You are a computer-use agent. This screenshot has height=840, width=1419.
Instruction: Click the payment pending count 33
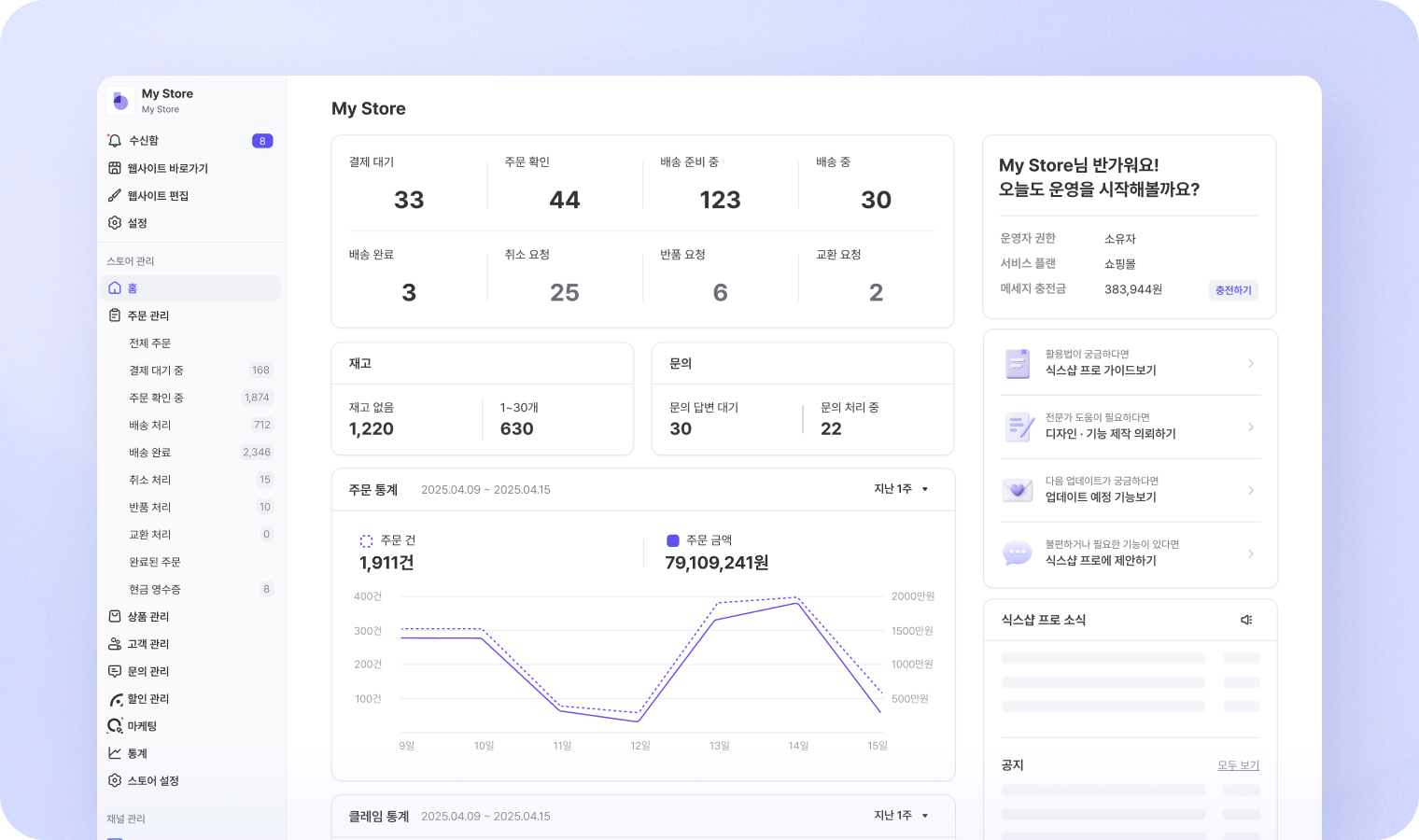point(409,200)
